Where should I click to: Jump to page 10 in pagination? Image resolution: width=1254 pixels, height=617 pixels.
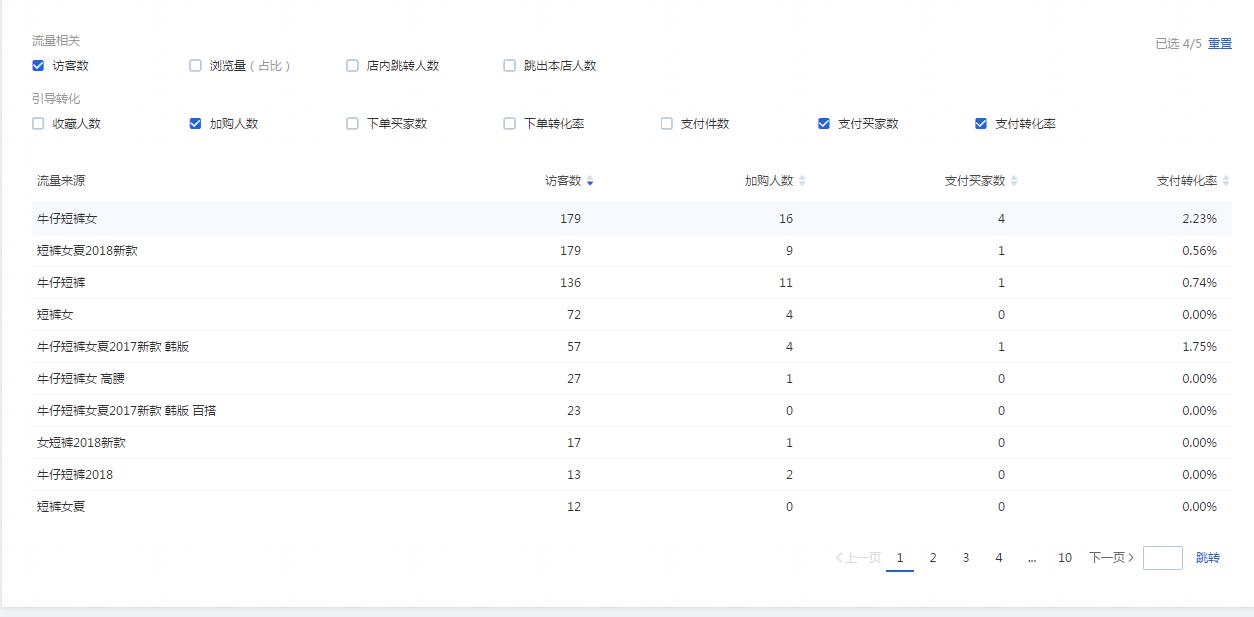[x=1065, y=558]
